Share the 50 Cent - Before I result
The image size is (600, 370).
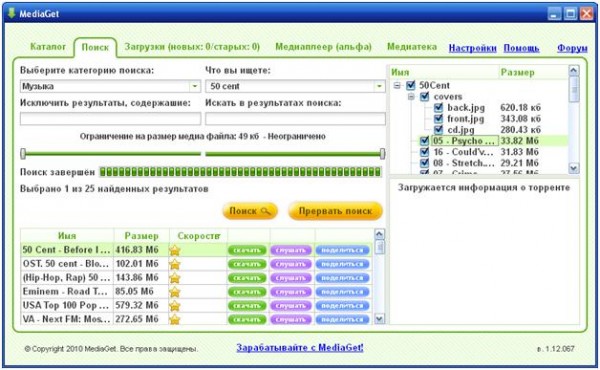tap(342, 250)
